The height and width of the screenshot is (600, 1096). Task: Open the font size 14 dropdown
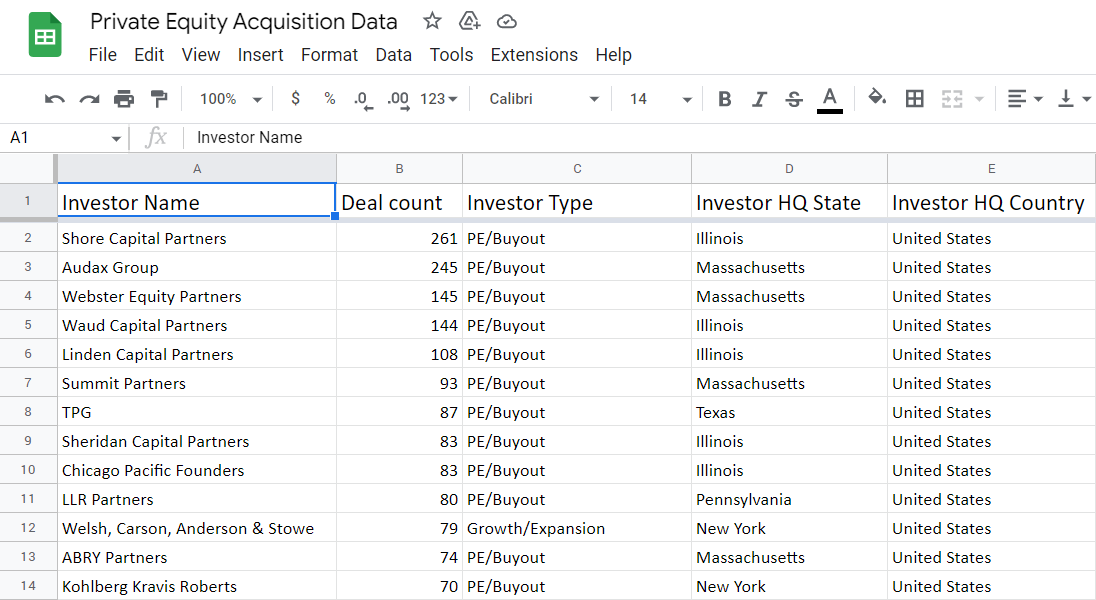coord(660,99)
